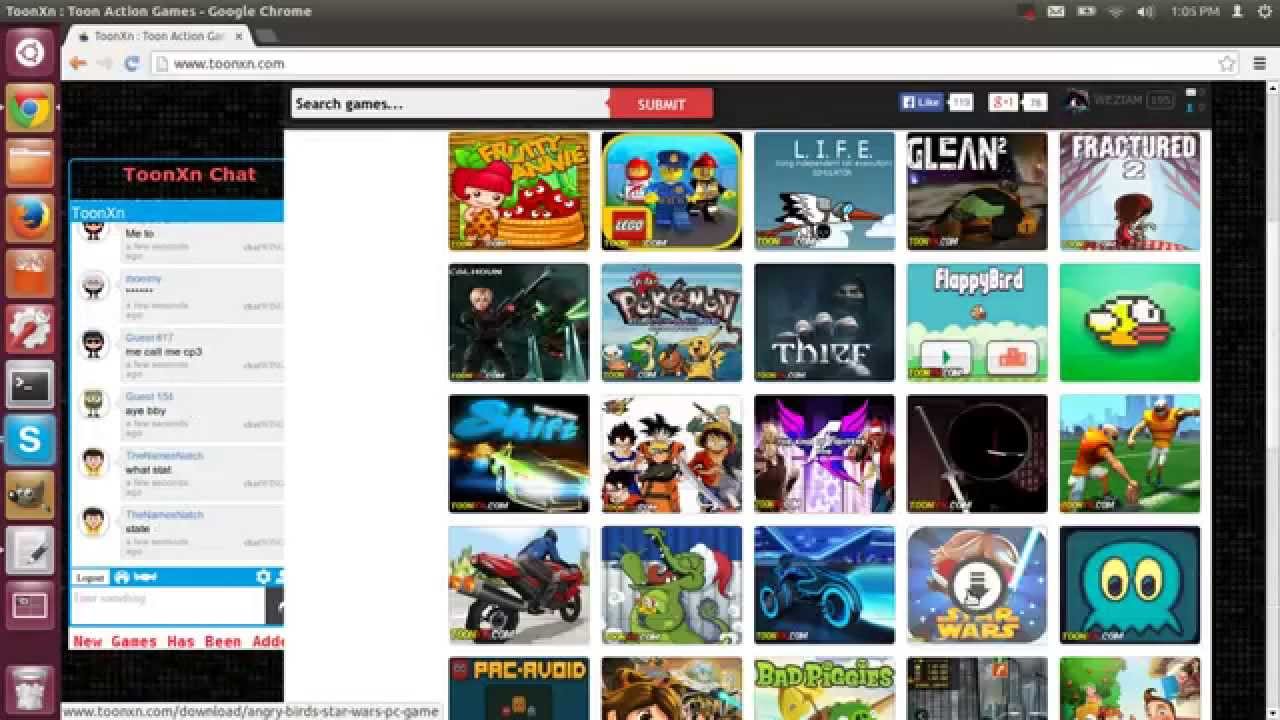Open the text editor launcher icon
The height and width of the screenshot is (720, 1280).
pos(30,550)
